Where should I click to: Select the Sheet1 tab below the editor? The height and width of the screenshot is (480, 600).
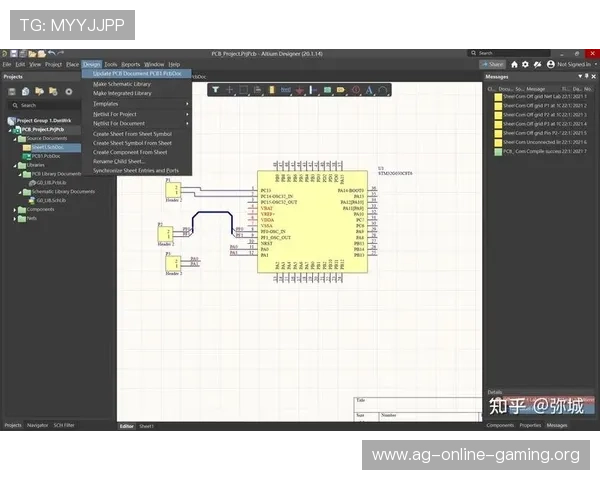(x=146, y=426)
